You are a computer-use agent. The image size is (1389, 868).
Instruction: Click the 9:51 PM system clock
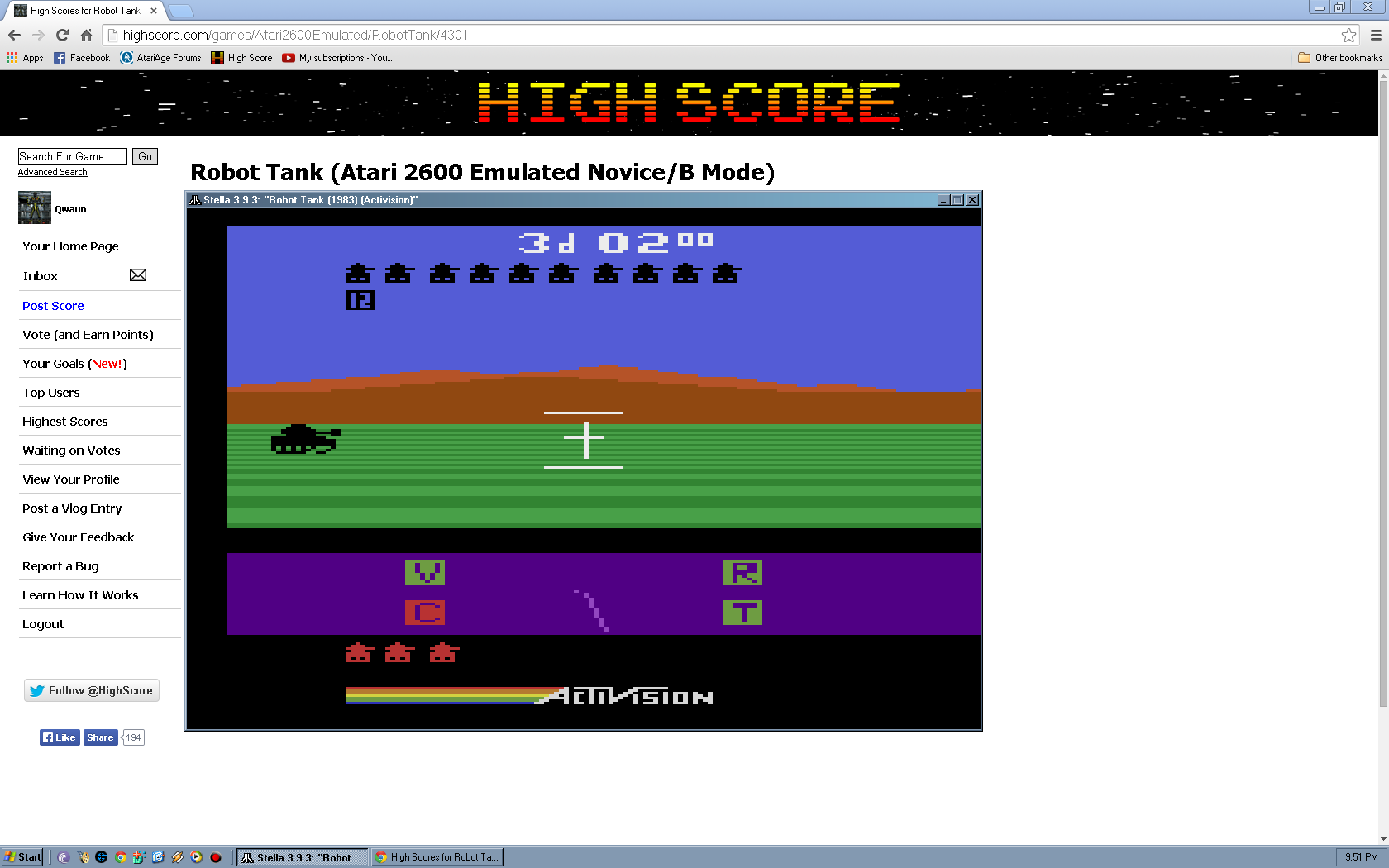[1361, 857]
